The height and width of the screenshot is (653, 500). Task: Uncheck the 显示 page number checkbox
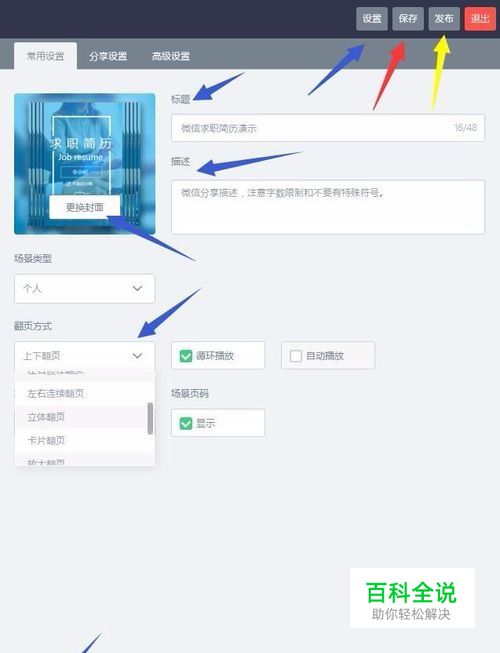[x=186, y=424]
